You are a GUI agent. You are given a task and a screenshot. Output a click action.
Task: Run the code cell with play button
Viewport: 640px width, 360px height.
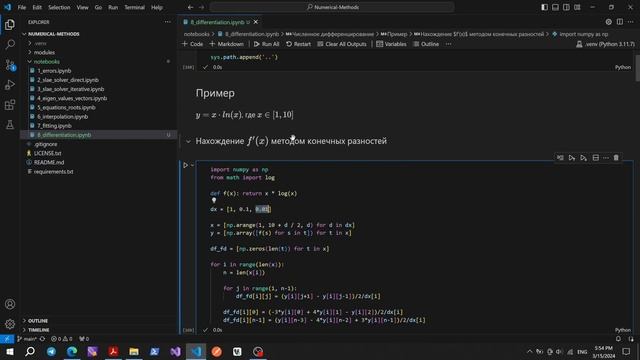click(185, 165)
